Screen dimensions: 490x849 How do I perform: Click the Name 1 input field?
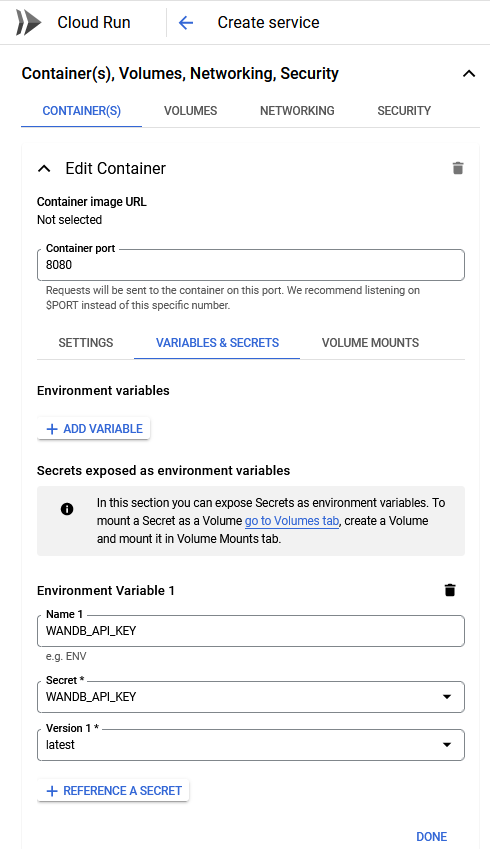click(251, 631)
